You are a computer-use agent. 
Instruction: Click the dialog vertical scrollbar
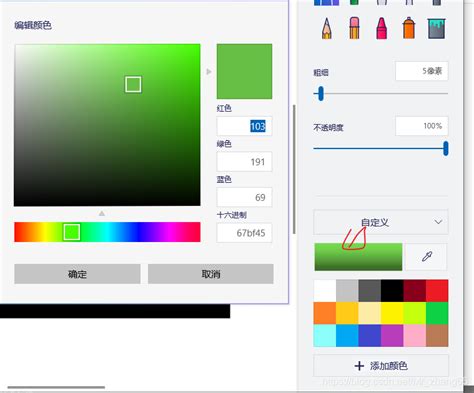(x=294, y=169)
